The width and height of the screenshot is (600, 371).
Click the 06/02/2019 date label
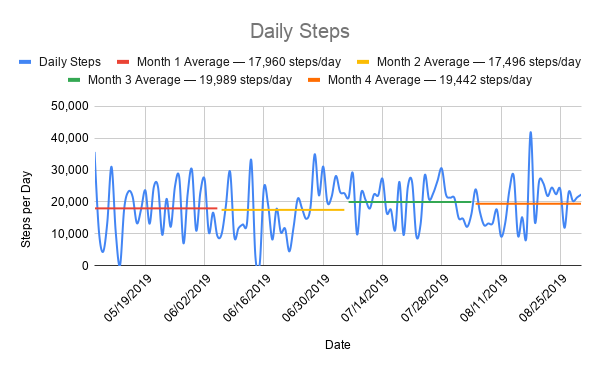[x=187, y=298]
